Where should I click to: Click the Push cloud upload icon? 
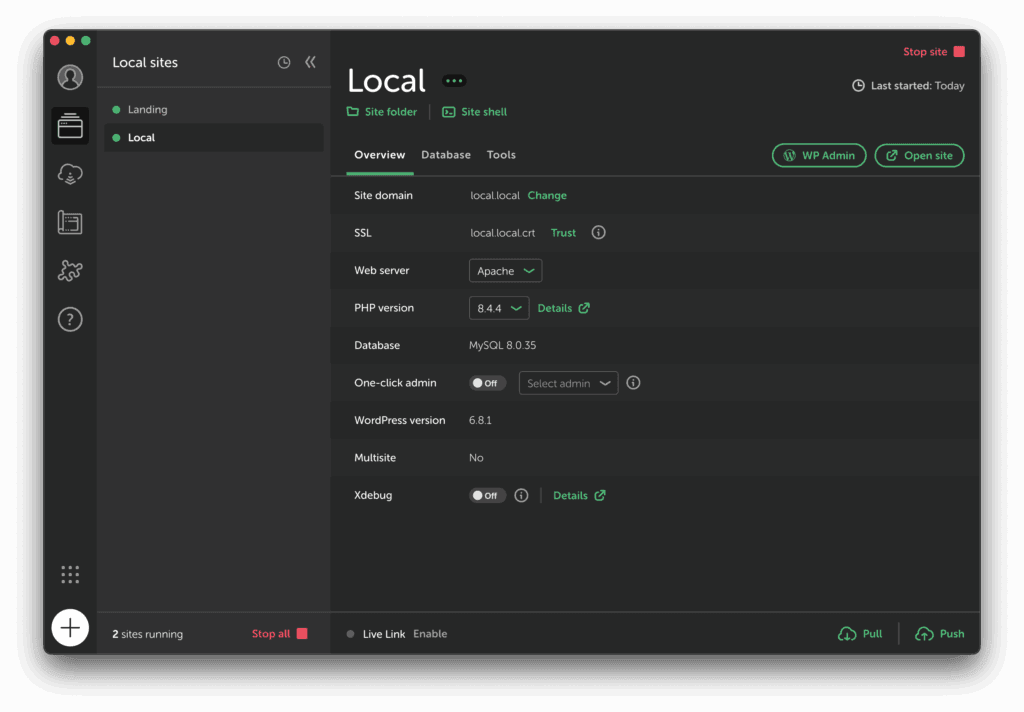[924, 634]
